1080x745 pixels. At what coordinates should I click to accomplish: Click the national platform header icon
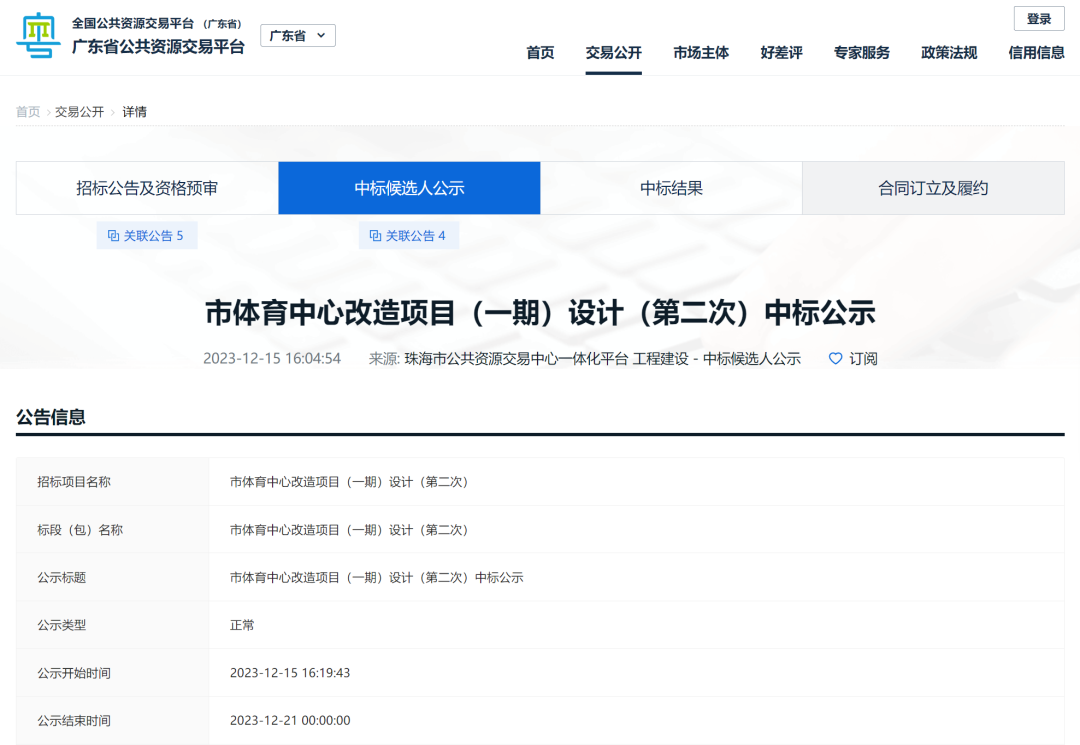[x=36, y=34]
